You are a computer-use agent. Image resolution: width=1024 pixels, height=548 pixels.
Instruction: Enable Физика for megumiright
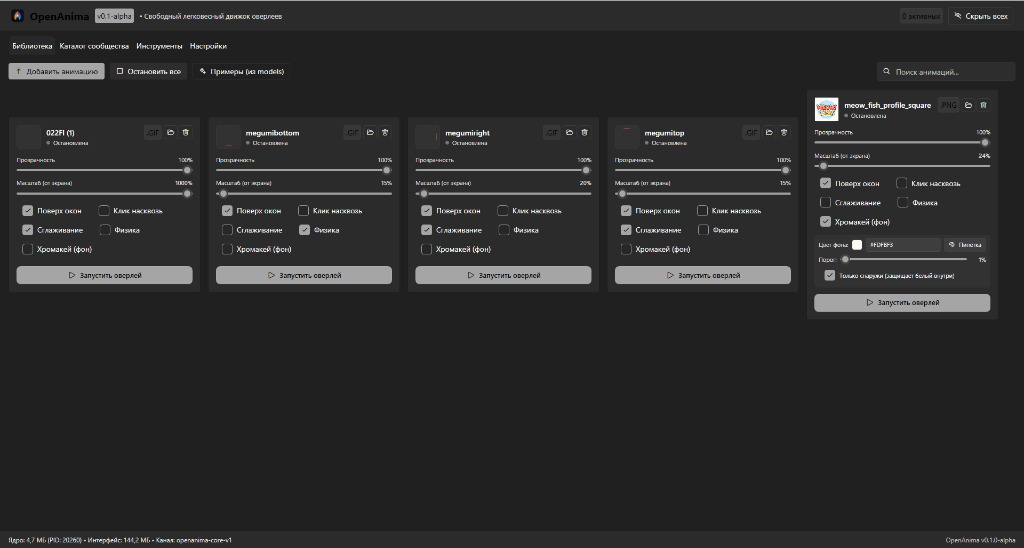click(504, 230)
